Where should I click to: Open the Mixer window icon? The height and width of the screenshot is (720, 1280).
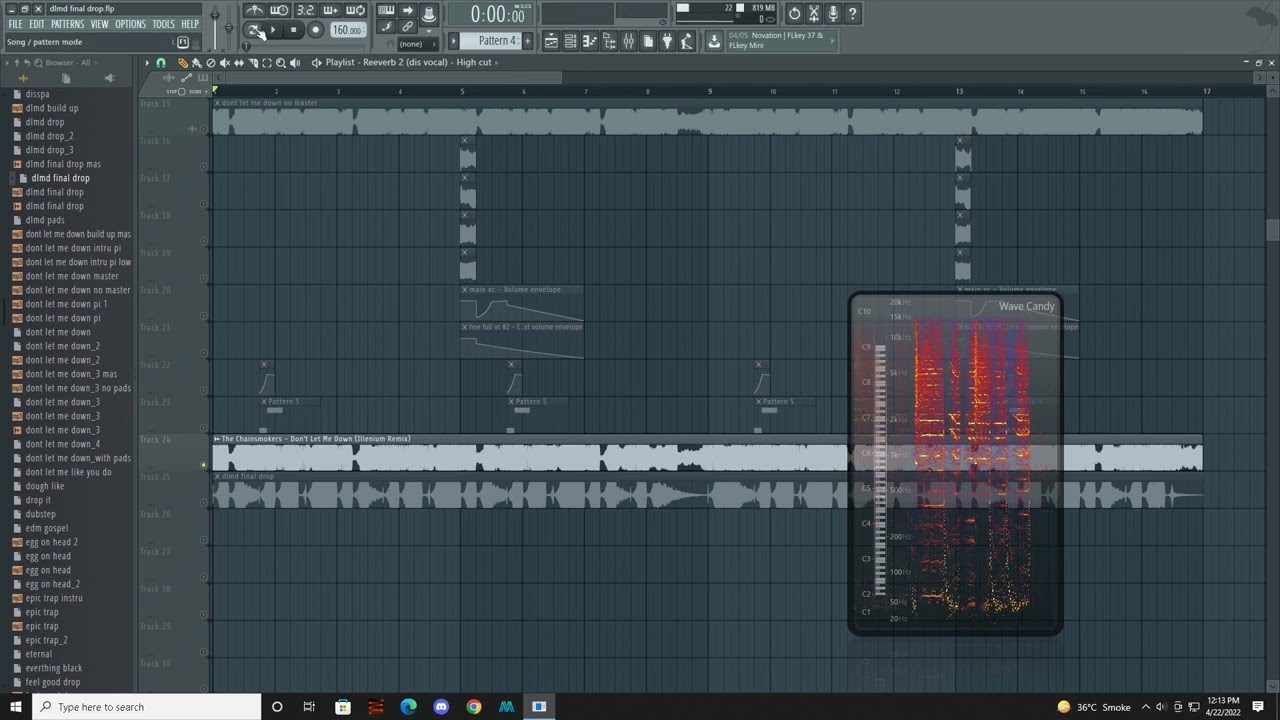[628, 41]
